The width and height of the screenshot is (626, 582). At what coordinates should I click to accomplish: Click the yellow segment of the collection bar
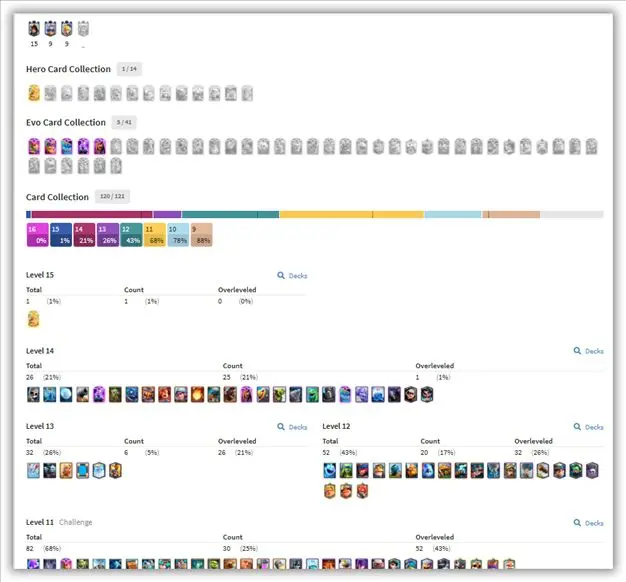click(x=352, y=214)
